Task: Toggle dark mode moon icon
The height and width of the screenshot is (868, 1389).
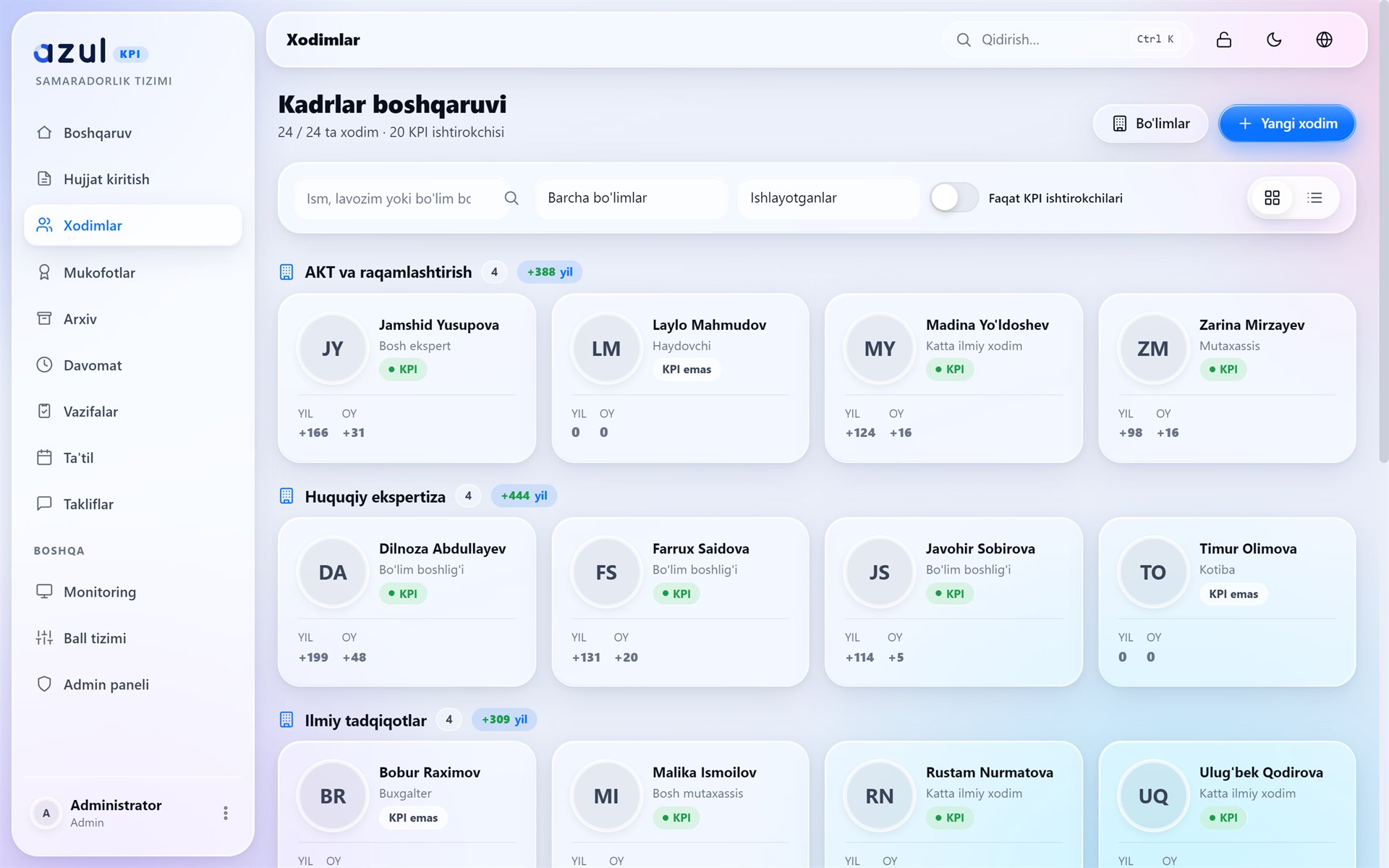Action: coord(1274,40)
